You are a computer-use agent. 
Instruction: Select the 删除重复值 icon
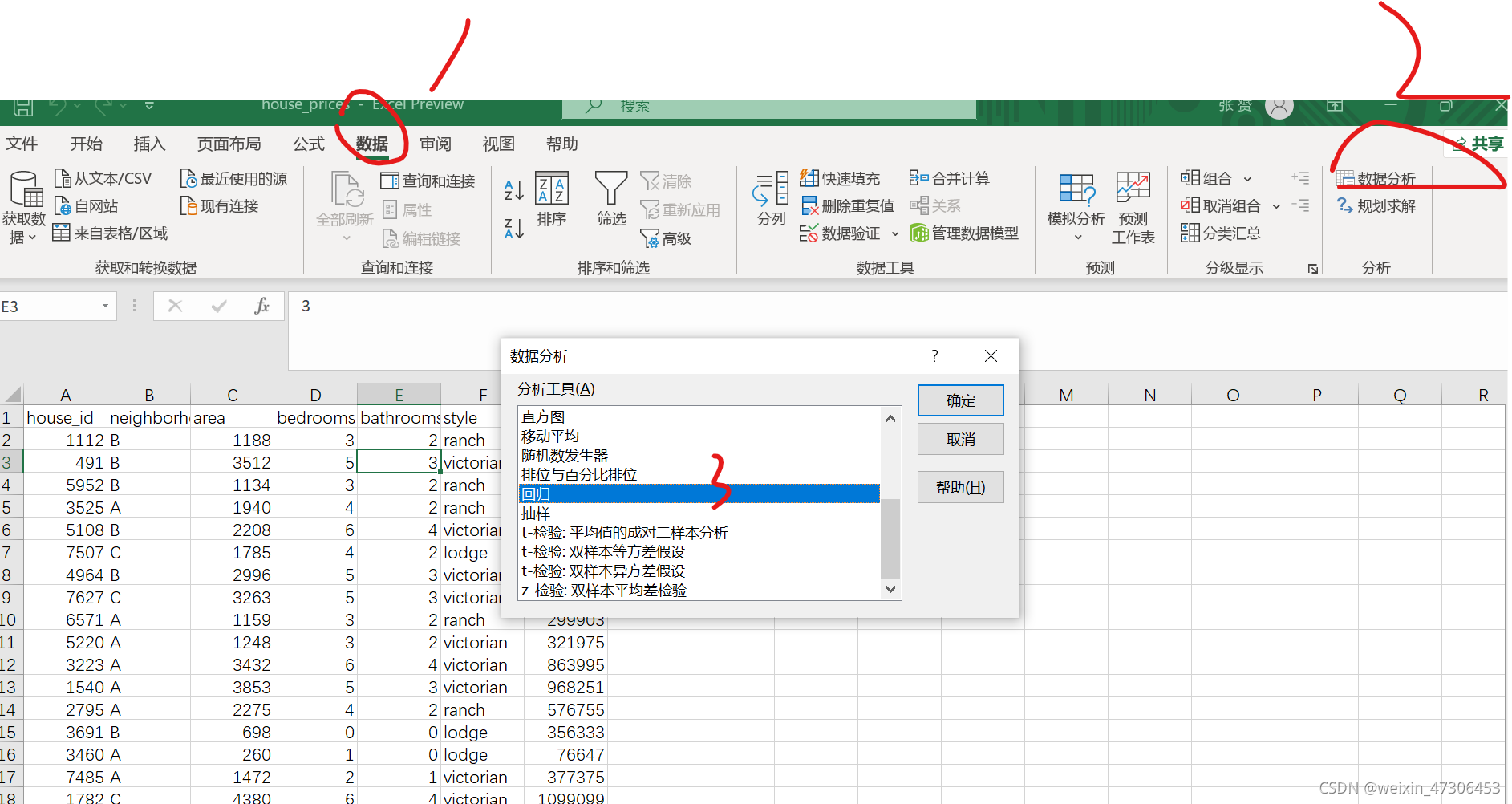810,205
